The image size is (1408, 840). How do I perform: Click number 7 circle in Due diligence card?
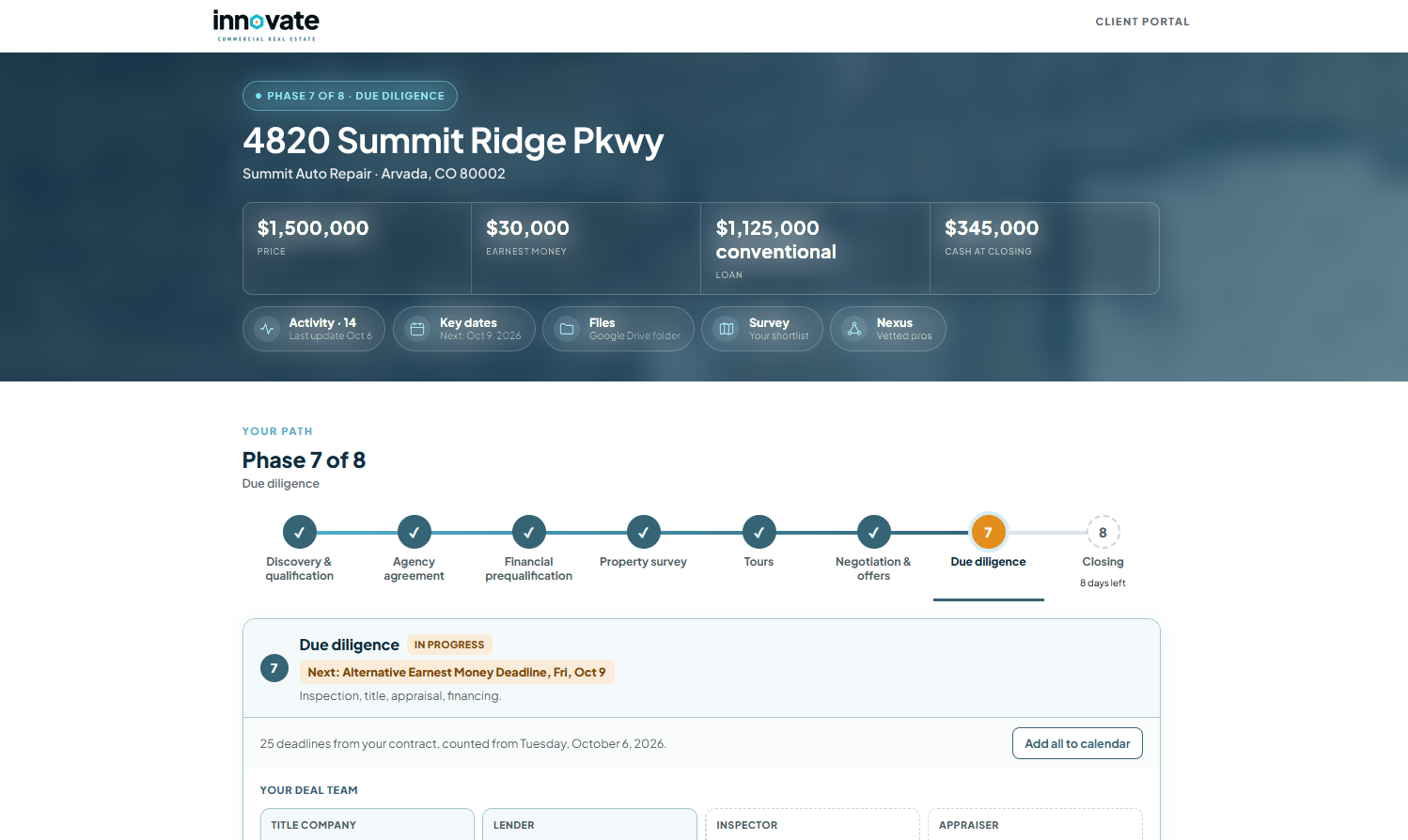274,668
